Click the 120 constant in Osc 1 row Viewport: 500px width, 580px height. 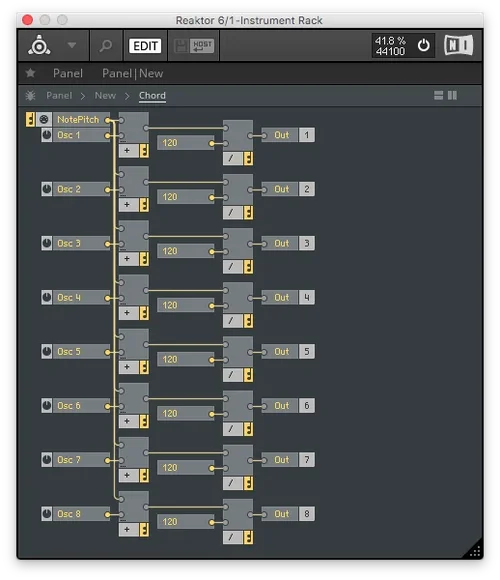(186, 143)
